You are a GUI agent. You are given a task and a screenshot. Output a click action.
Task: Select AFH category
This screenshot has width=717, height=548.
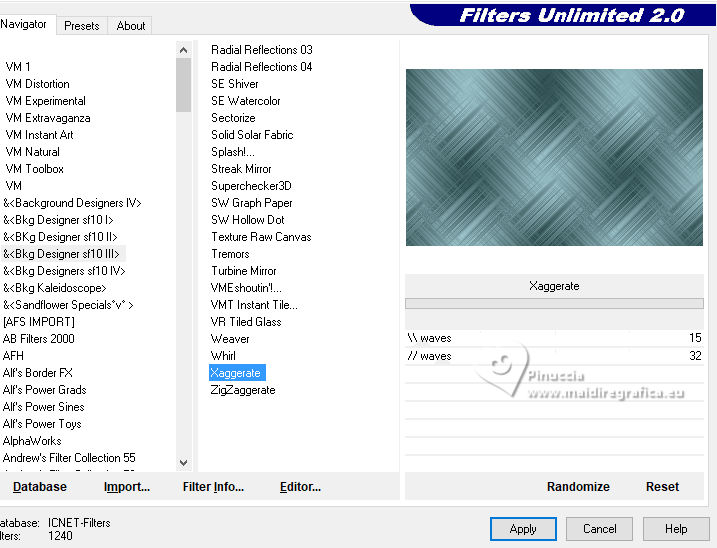(x=13, y=356)
